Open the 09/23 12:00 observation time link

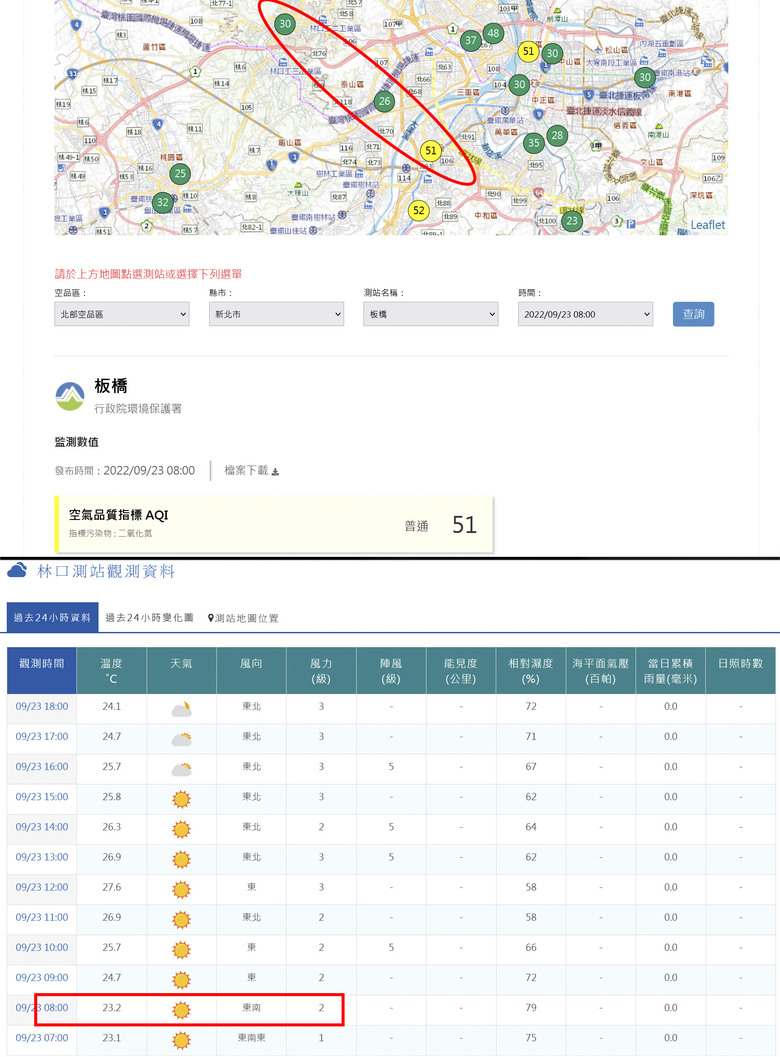click(42, 887)
